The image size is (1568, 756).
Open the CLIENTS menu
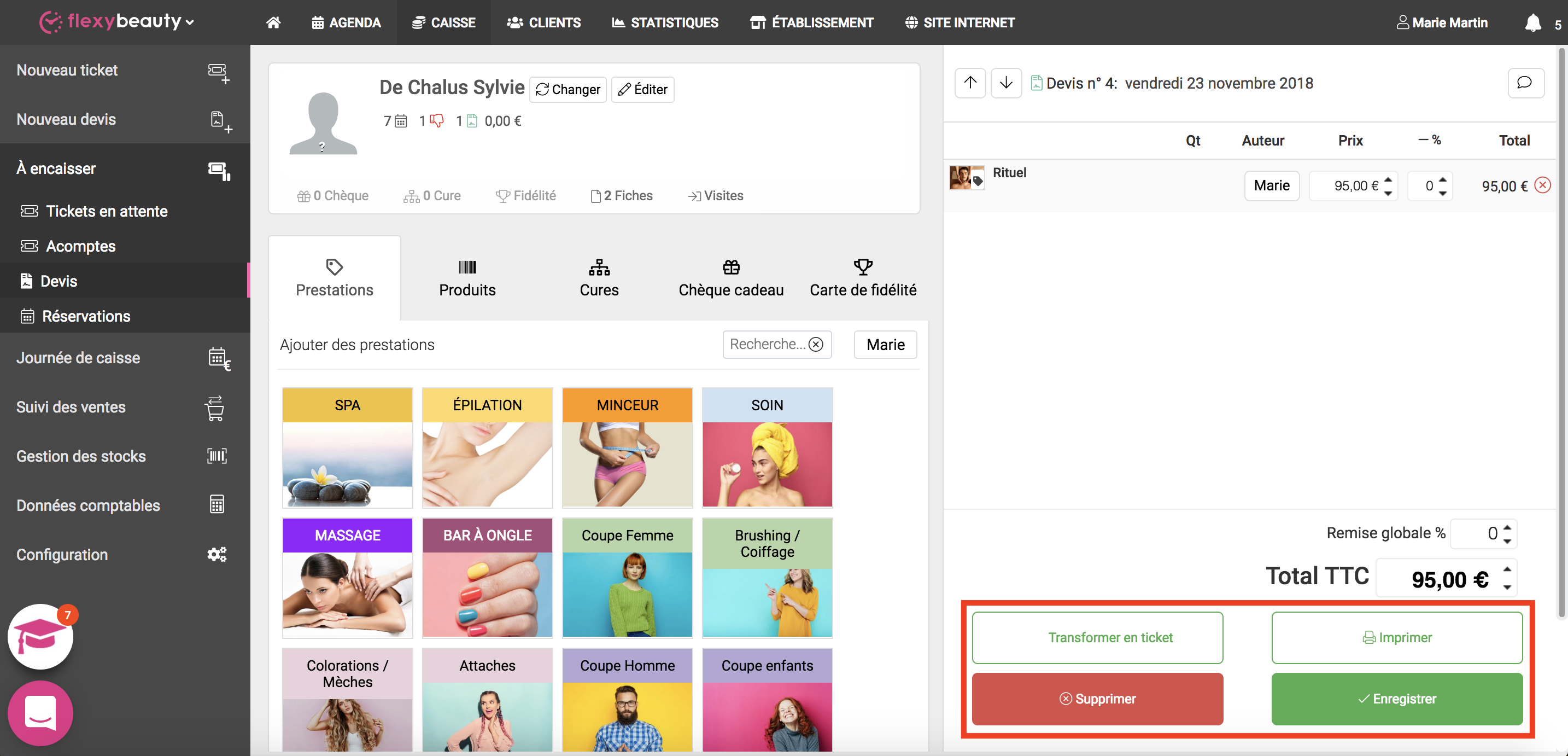pos(543,22)
